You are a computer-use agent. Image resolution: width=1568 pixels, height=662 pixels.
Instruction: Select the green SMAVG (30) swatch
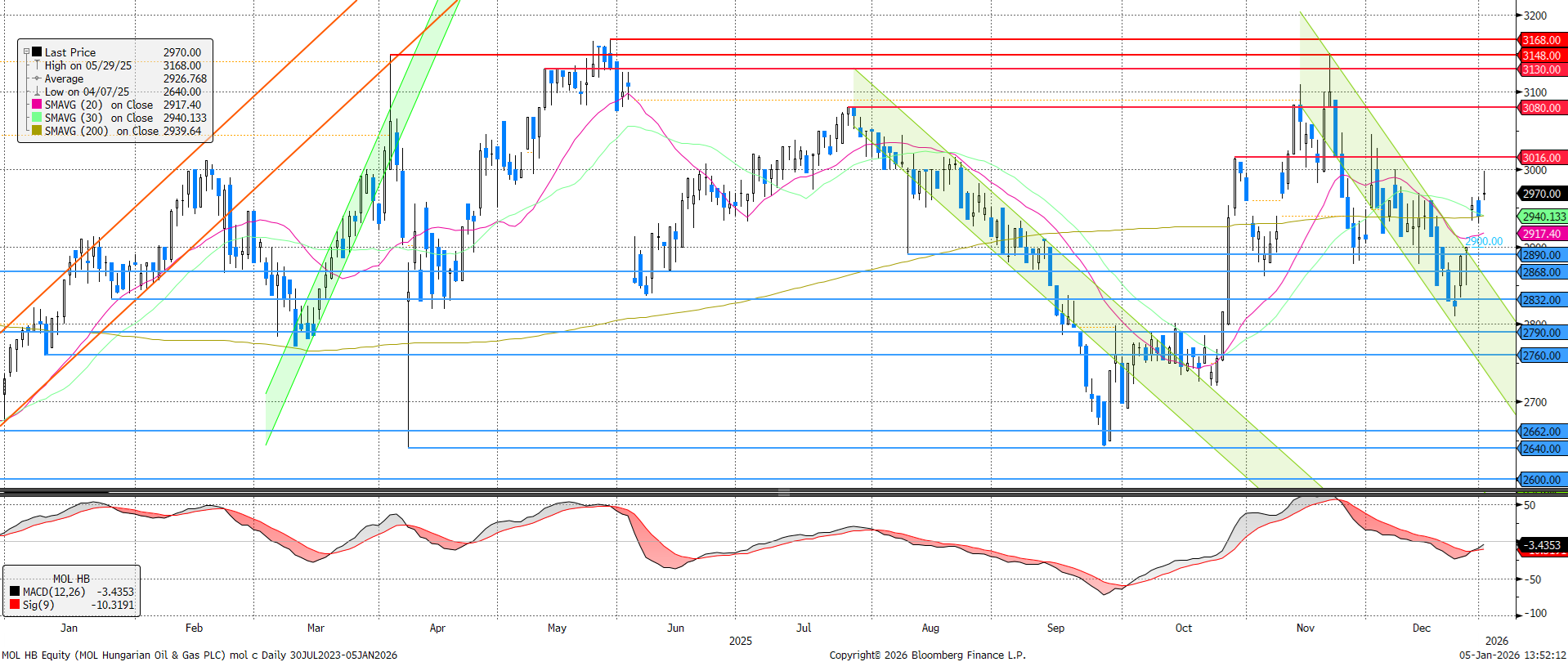tap(37, 118)
